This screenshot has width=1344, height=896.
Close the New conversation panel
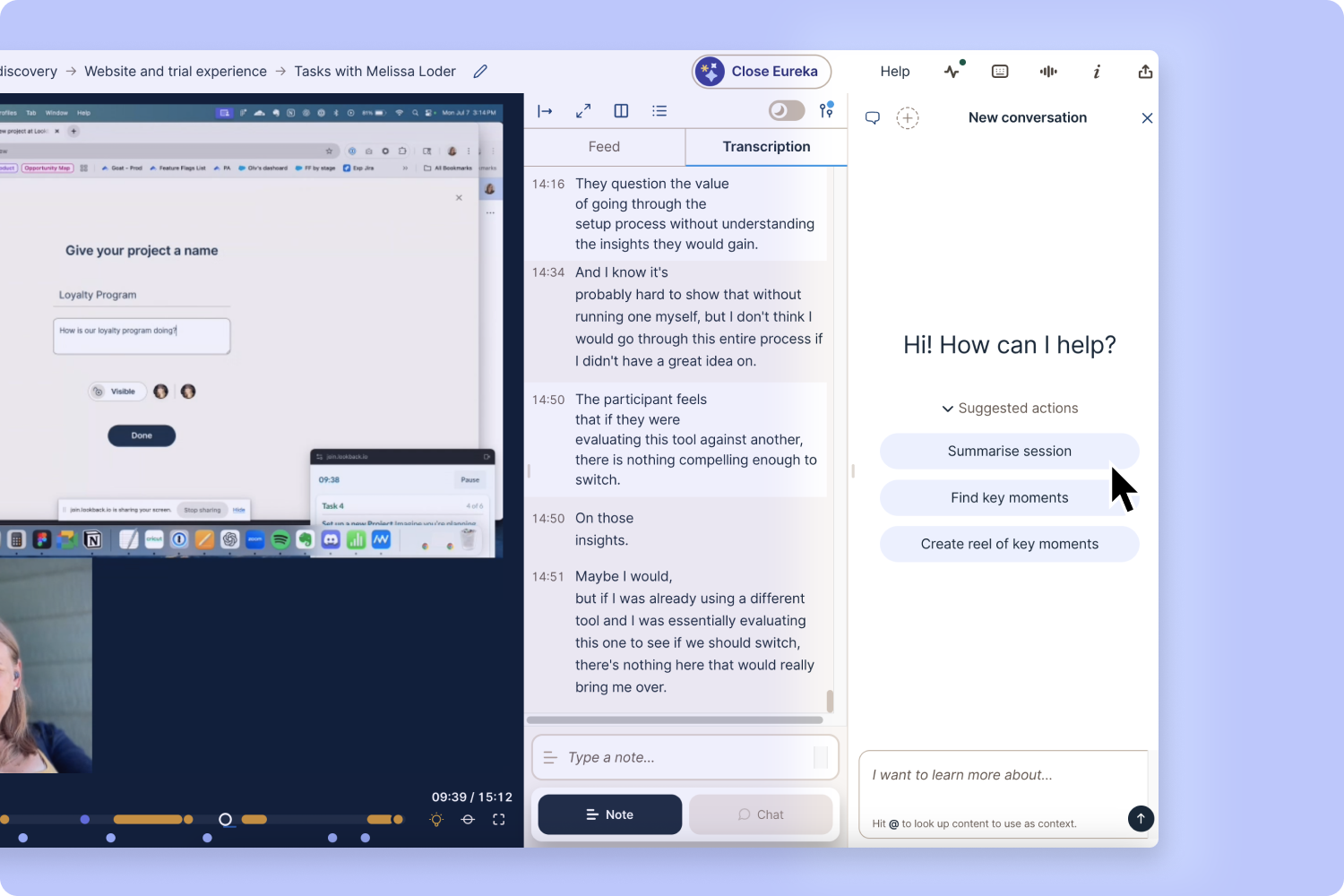tap(1147, 118)
